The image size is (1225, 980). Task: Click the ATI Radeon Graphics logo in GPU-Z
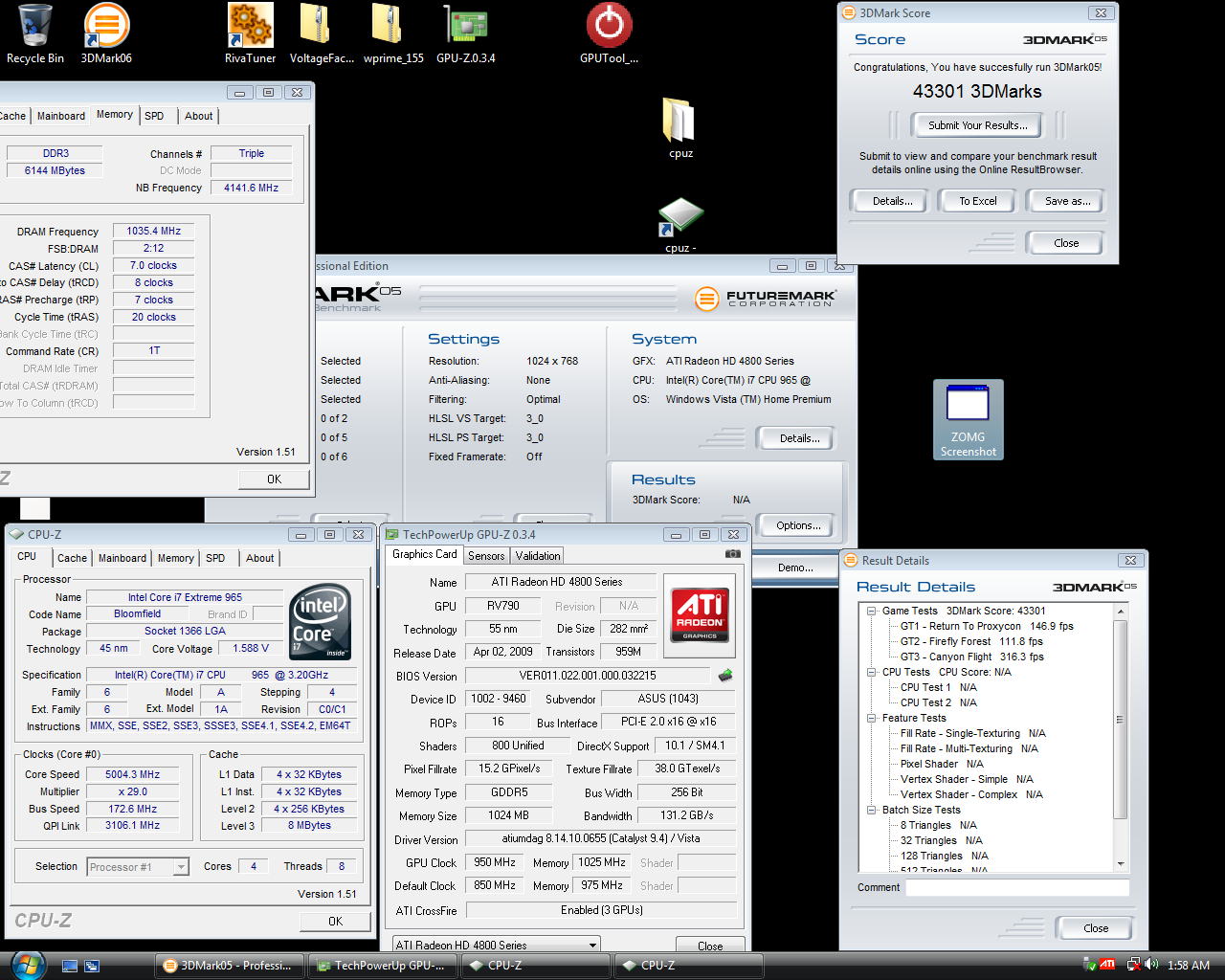(700, 614)
